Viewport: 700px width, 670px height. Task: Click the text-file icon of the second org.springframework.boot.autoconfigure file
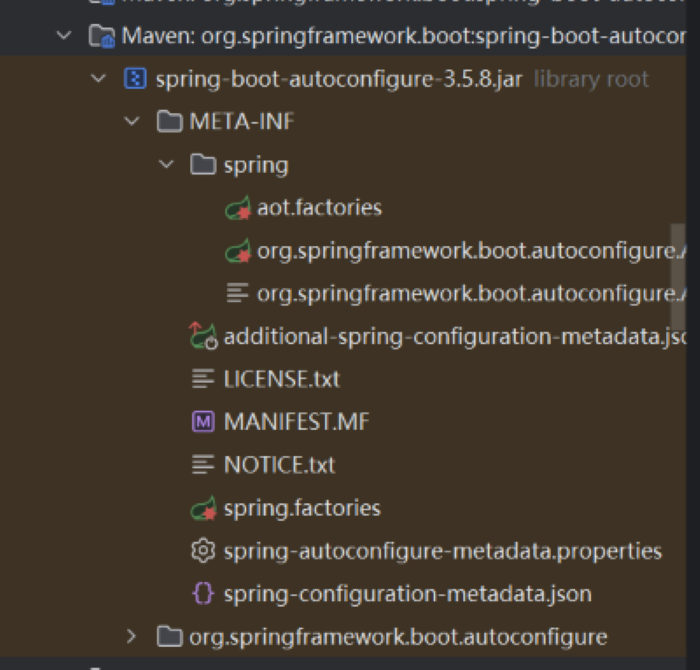click(238, 293)
